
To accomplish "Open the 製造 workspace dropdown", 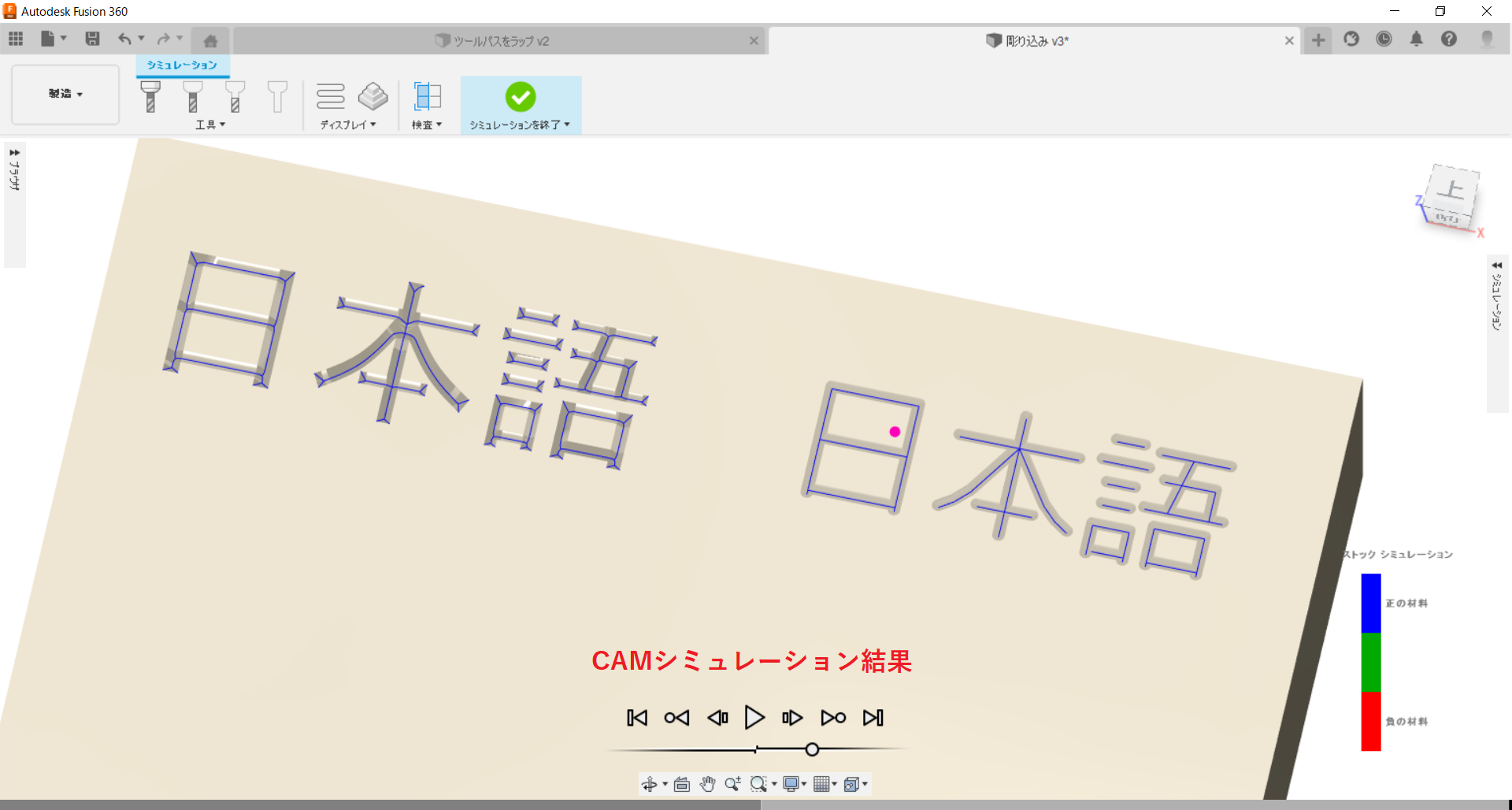I will click(x=65, y=94).
